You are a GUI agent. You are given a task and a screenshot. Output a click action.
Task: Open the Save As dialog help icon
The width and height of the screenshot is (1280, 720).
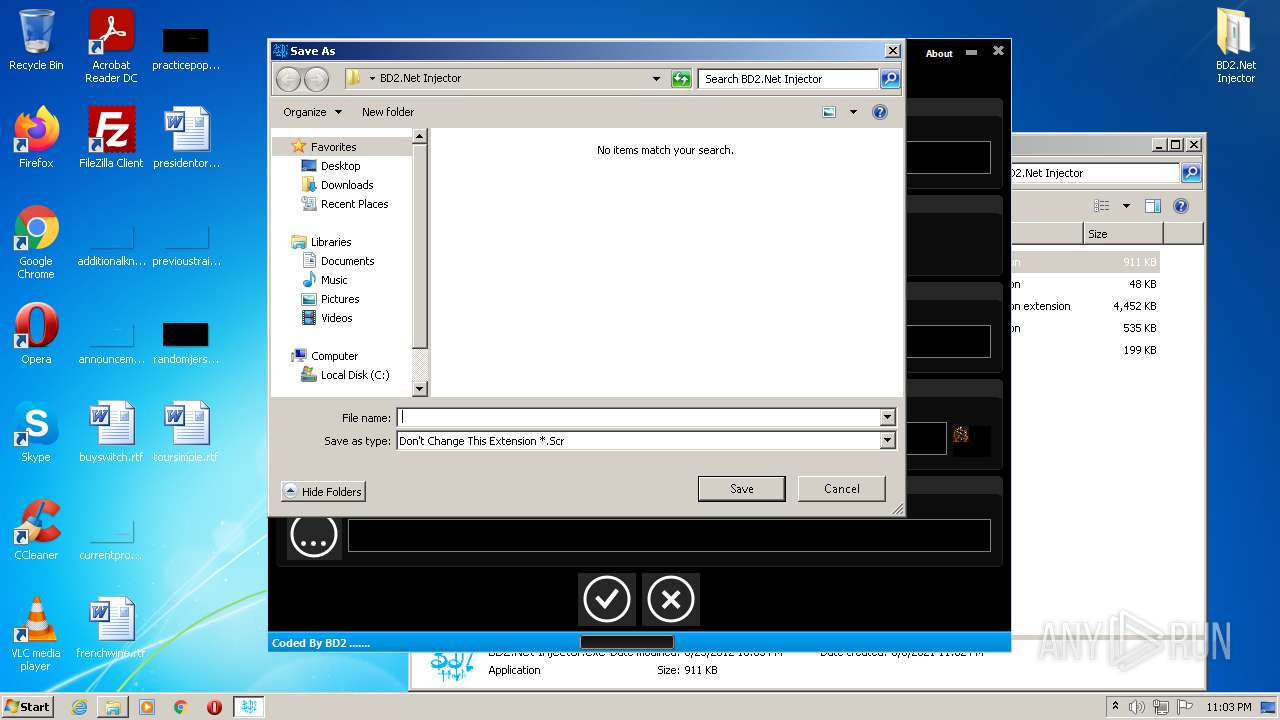(x=880, y=112)
